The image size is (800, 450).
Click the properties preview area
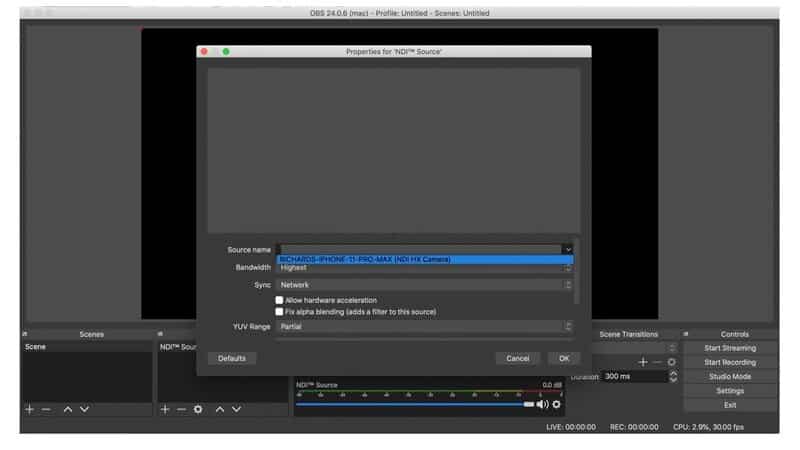pos(394,151)
